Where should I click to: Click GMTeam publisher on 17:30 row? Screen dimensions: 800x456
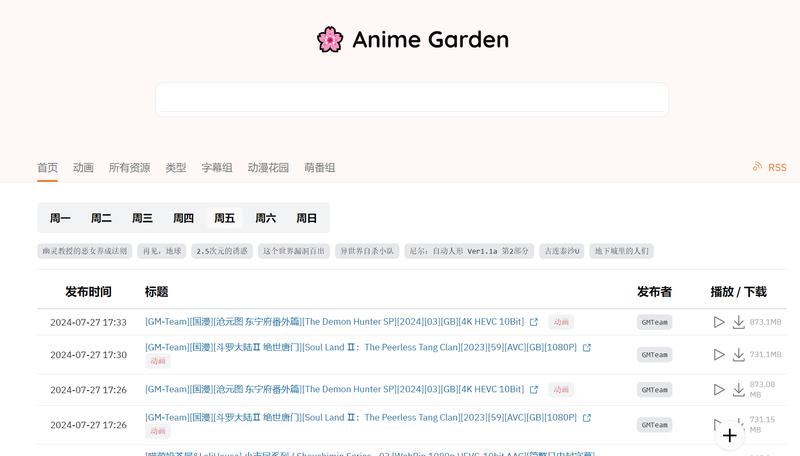pos(655,354)
